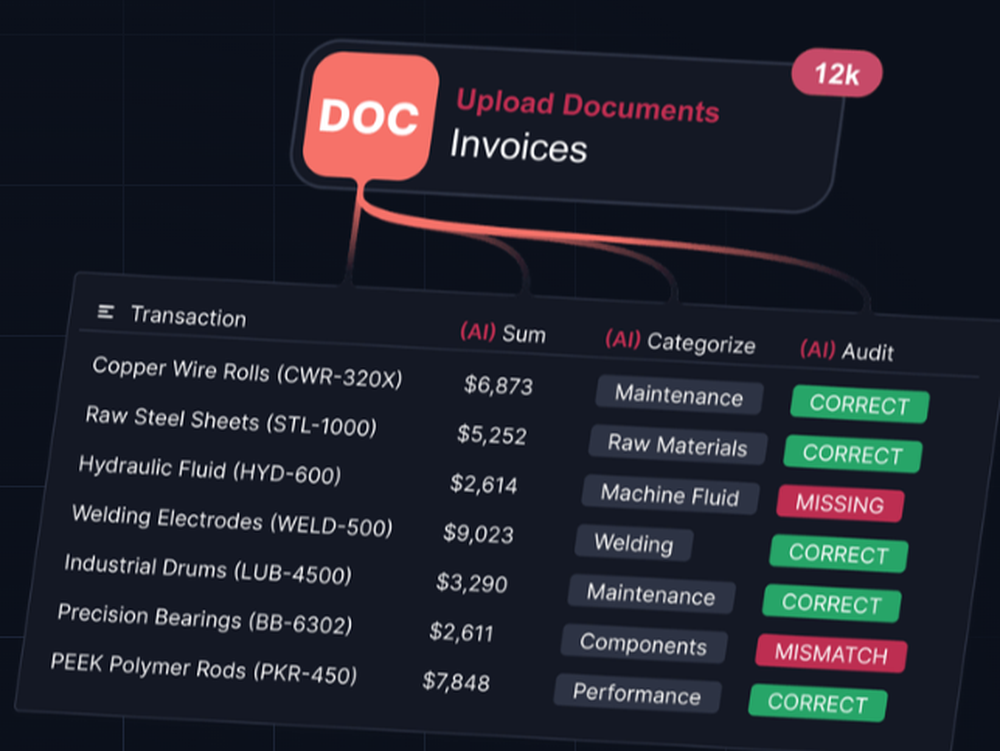Click CORRECT badge for PEEK Polymer Rods
The image size is (1000, 751).
(x=818, y=703)
